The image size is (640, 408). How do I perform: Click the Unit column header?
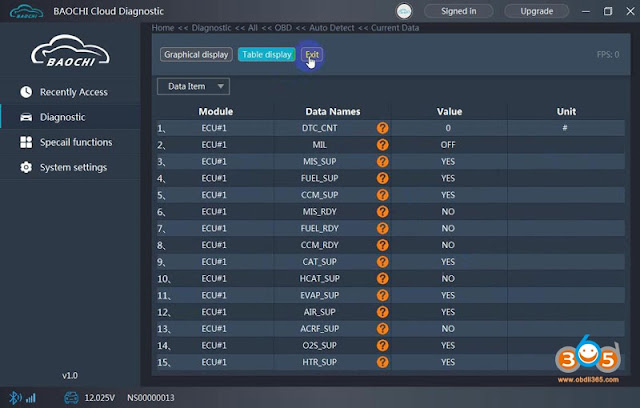pyautogui.click(x=566, y=111)
